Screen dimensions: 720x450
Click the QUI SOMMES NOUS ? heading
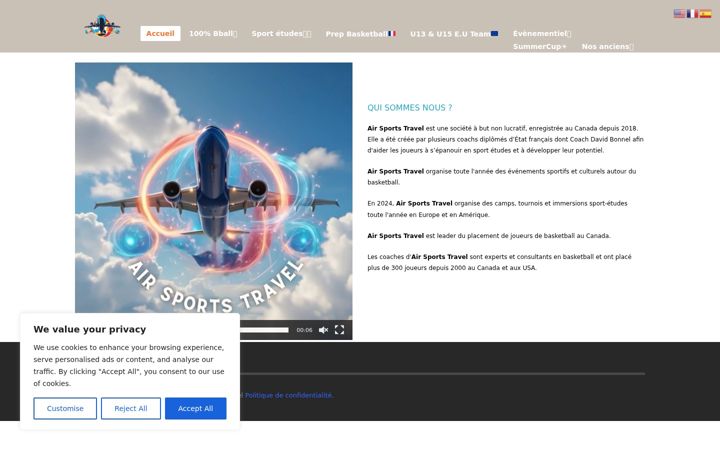click(x=410, y=108)
